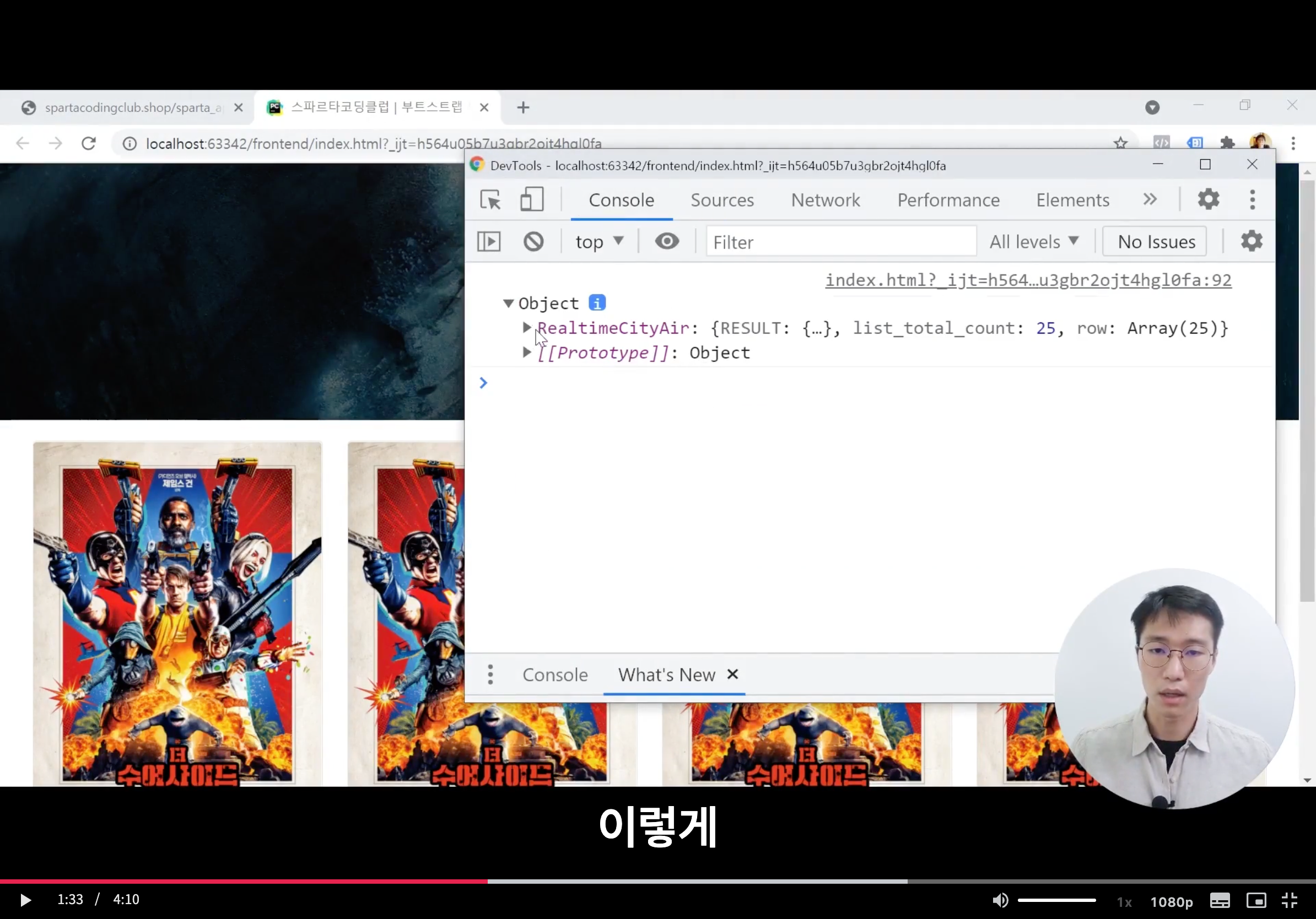1316x919 pixels.
Task: Show the console sidebar icon
Action: 489,242
